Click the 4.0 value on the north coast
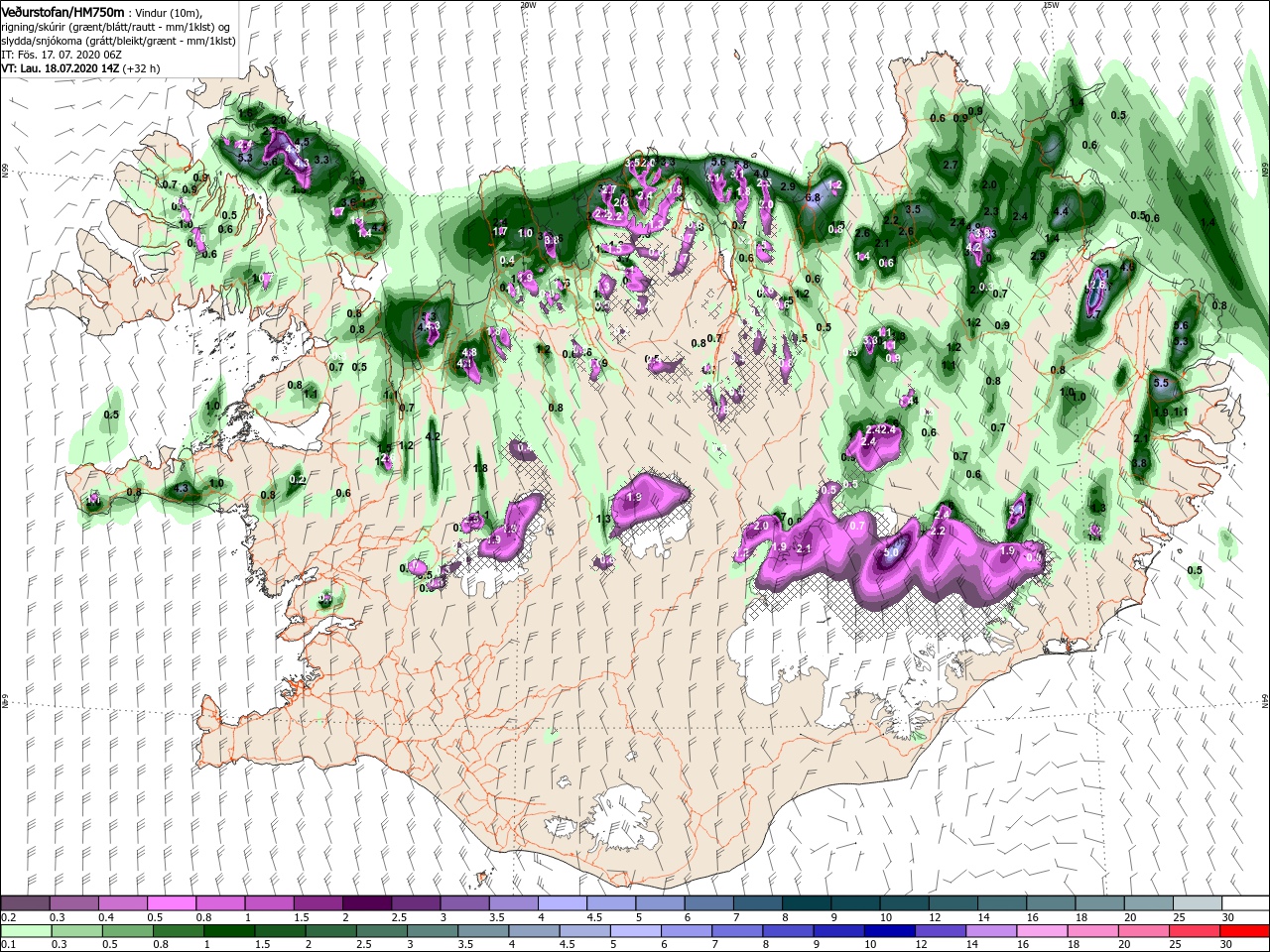Image resolution: width=1270 pixels, height=952 pixels. click(x=761, y=174)
